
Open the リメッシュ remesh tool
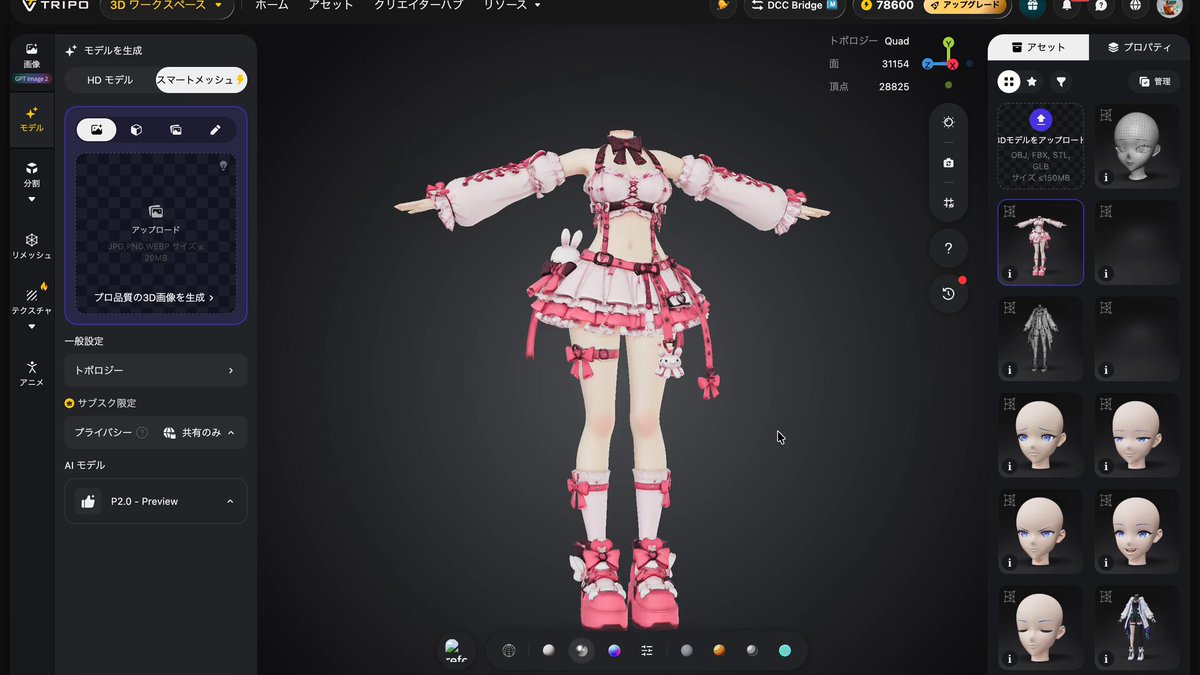[32, 245]
